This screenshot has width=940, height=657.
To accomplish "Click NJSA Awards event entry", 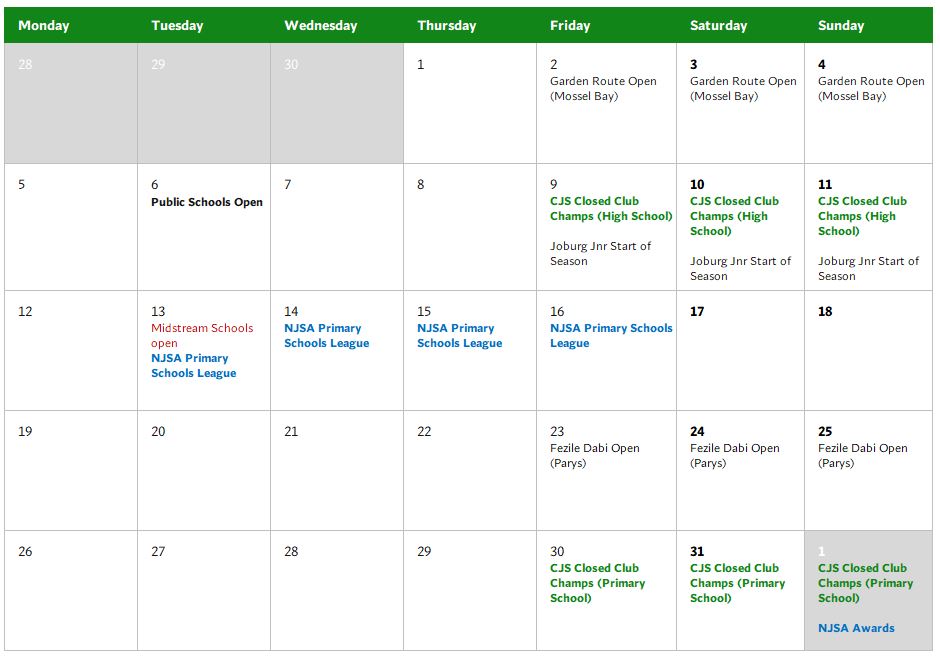I will [x=856, y=628].
